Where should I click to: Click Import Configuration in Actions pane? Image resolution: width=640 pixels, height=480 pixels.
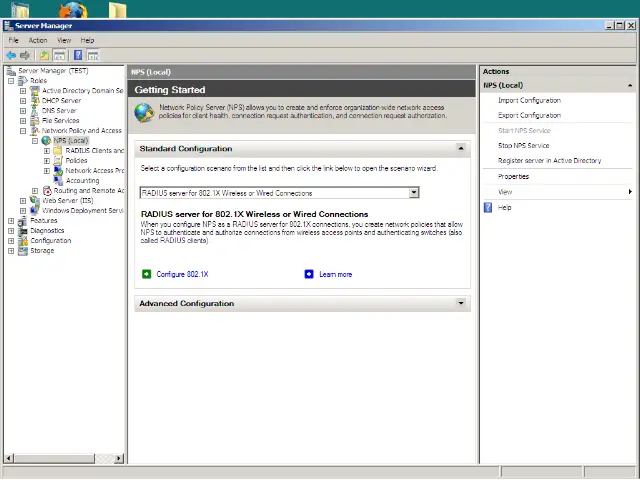point(529,100)
